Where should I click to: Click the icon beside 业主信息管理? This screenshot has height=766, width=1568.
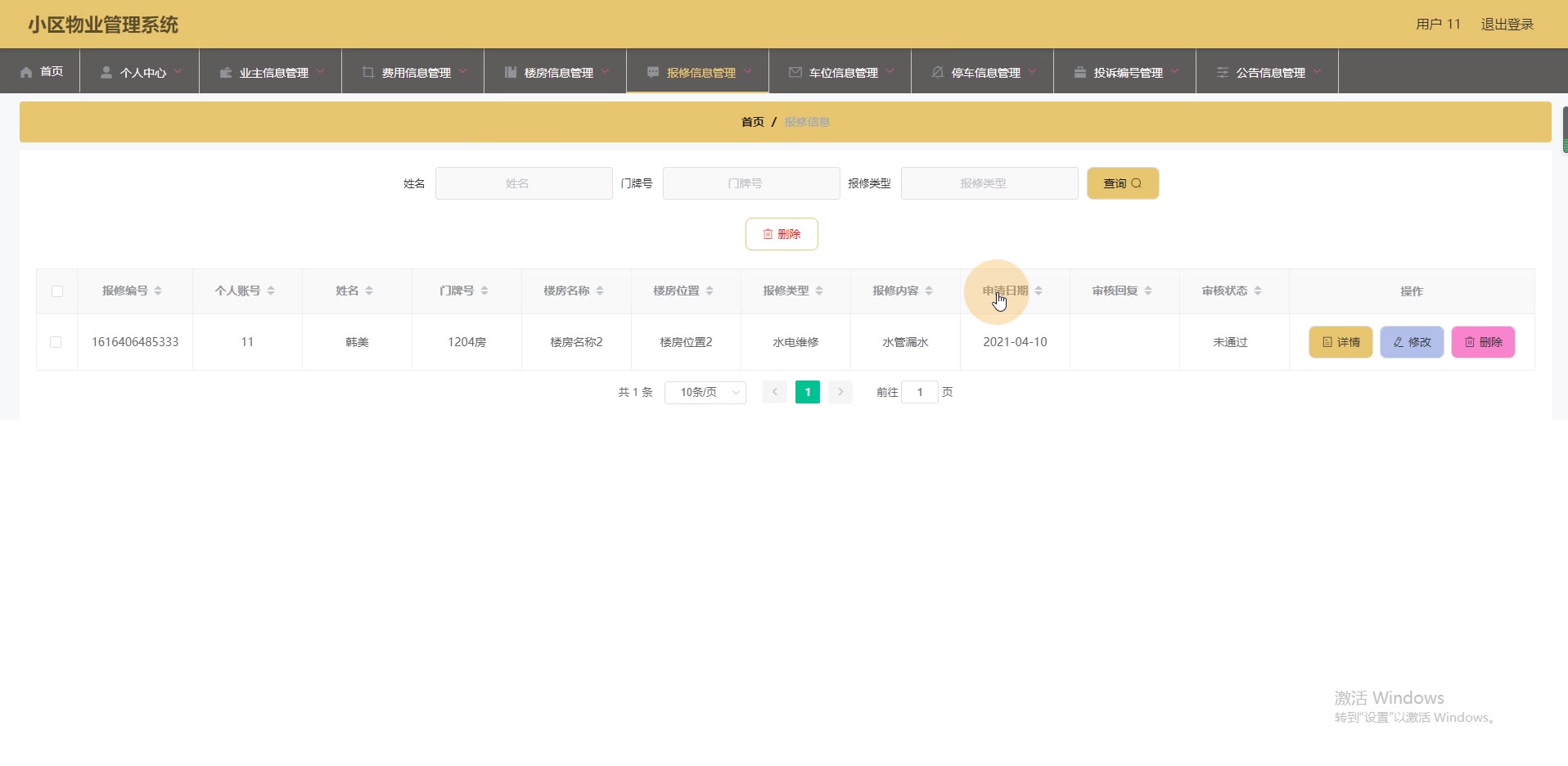pos(226,72)
